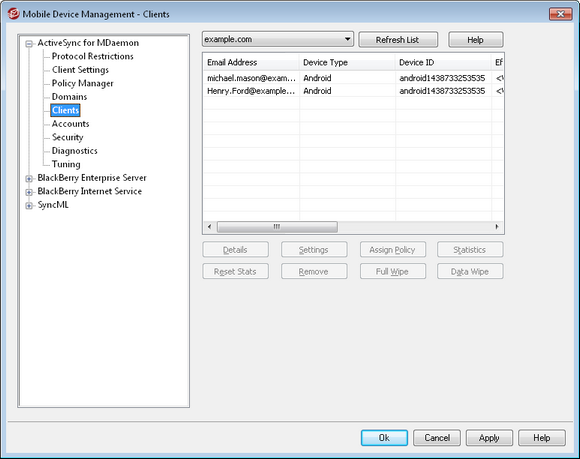The image size is (580, 459).
Task: Click the Data Wipe button
Action: click(x=470, y=271)
